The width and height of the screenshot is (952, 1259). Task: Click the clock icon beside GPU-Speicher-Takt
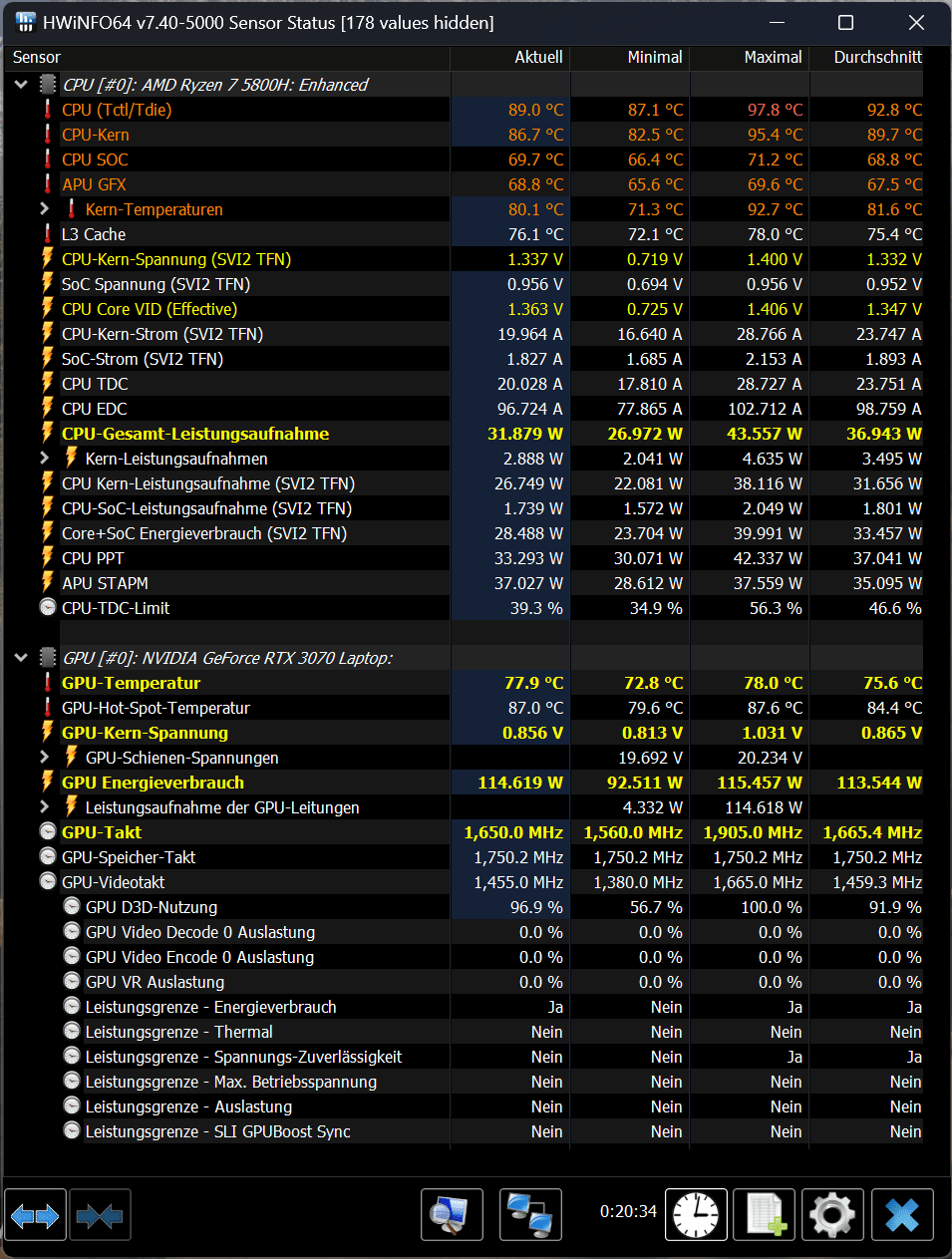(47, 856)
